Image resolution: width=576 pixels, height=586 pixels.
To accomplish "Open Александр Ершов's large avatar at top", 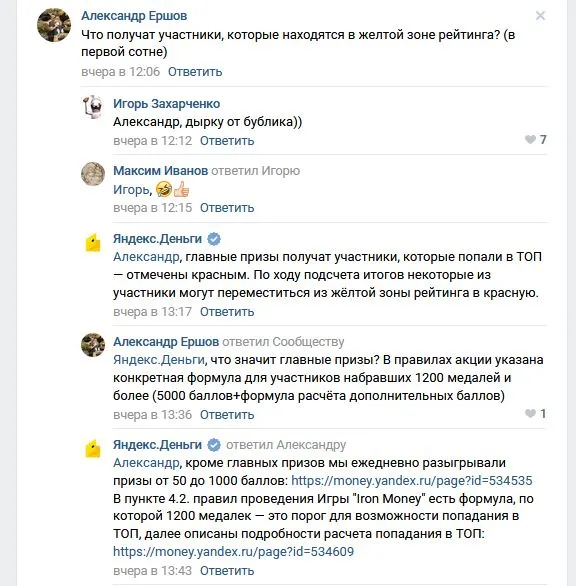I will 54,25.
